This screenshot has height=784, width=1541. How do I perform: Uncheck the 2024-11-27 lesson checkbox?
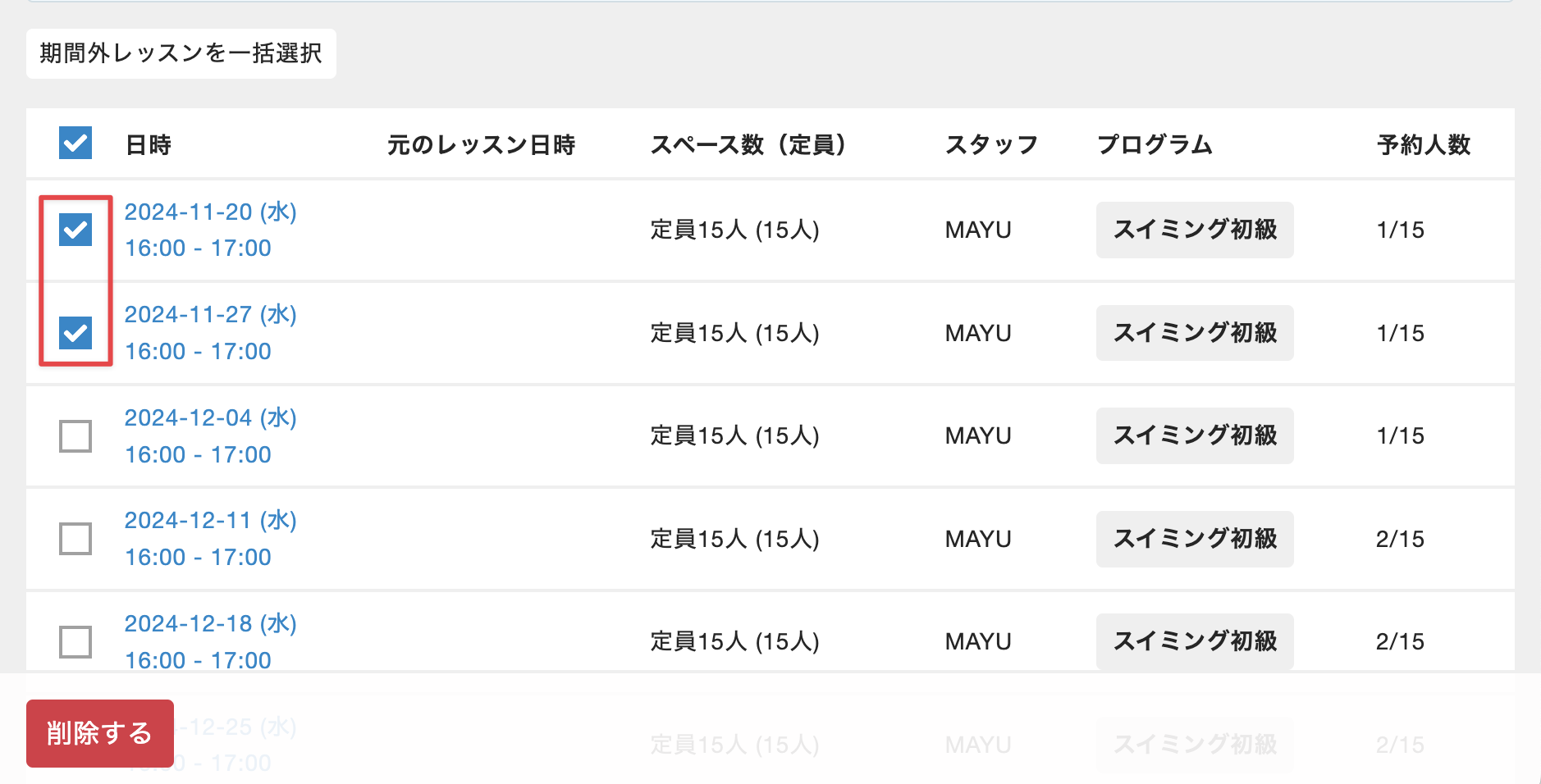(75, 333)
